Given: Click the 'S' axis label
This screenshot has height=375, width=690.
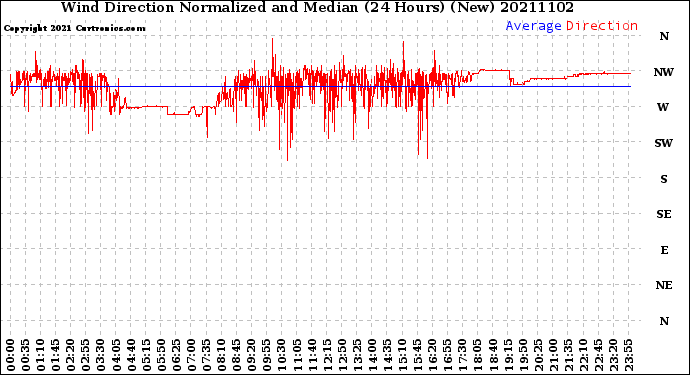Looking at the screenshot, I should pyautogui.click(x=664, y=179).
